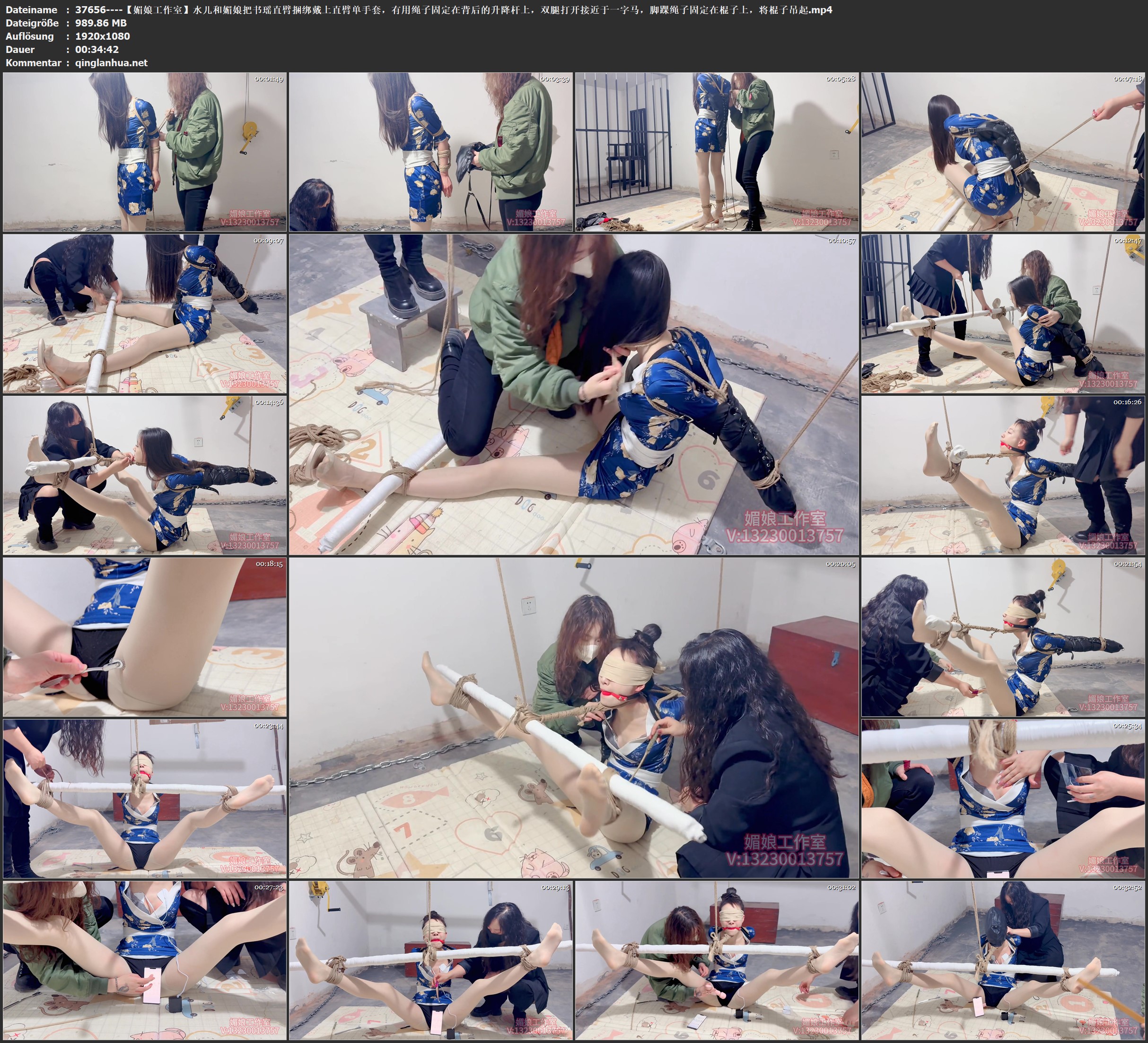Select the thumbnail marked 00:05:28
Viewport: 1148px width, 1043px height.
click(716, 151)
